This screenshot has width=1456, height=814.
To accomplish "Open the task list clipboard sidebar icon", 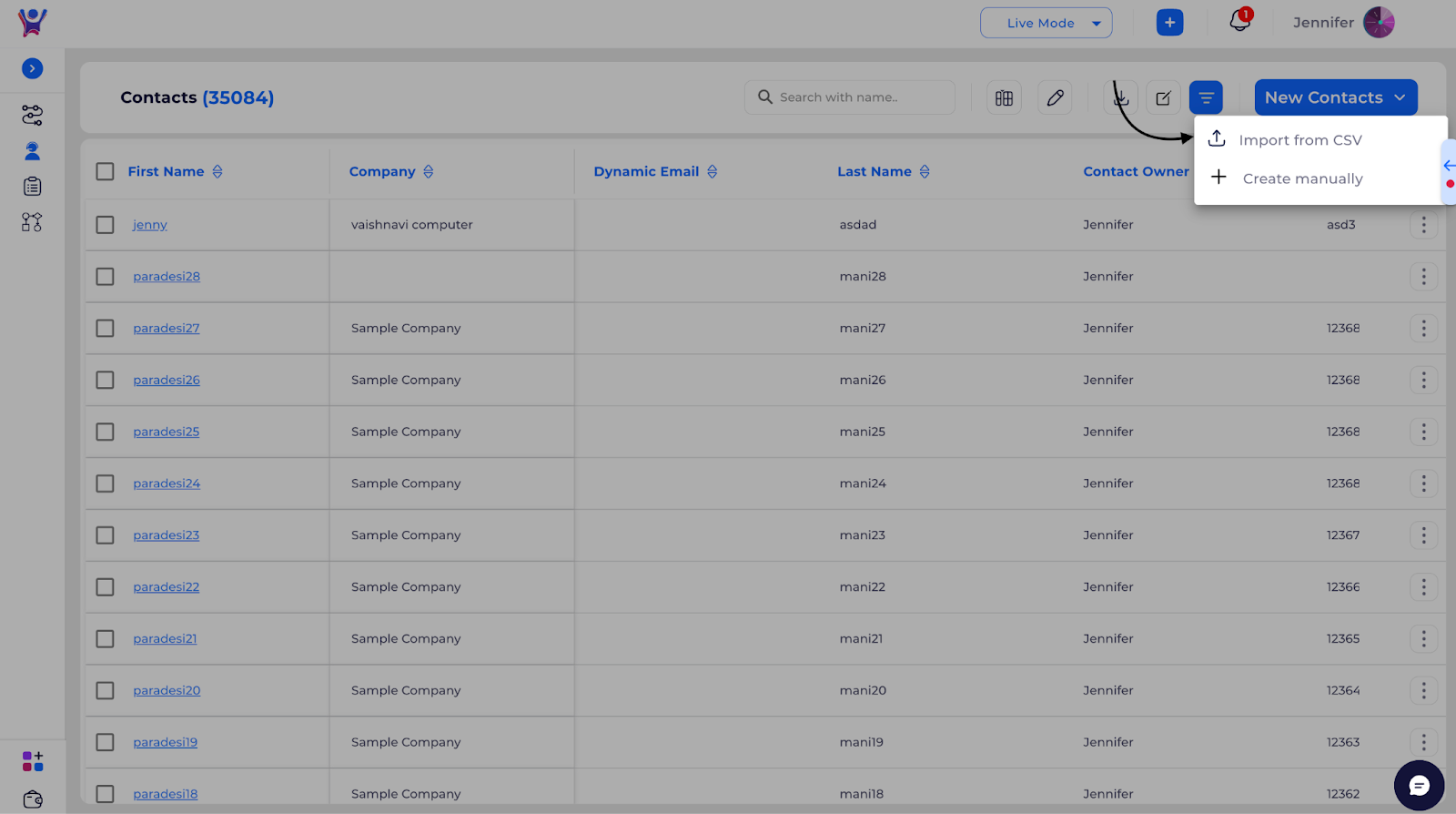I will tap(32, 187).
